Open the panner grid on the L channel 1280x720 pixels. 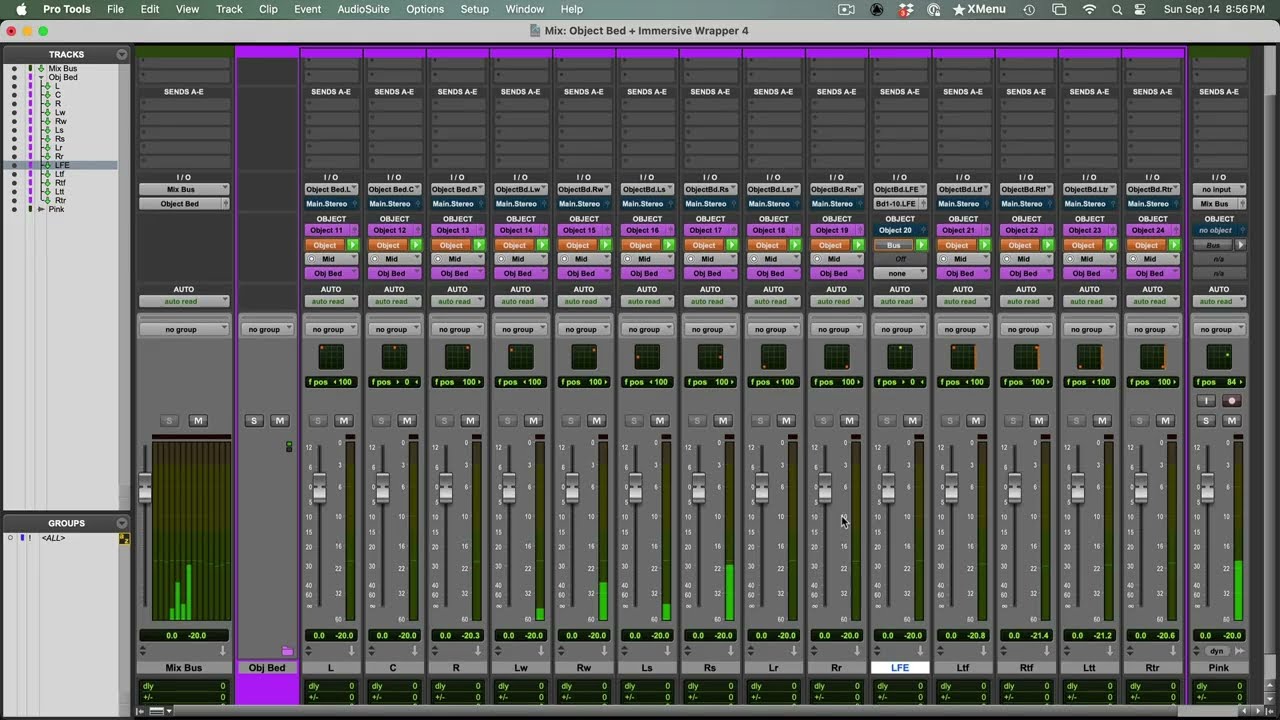331,356
